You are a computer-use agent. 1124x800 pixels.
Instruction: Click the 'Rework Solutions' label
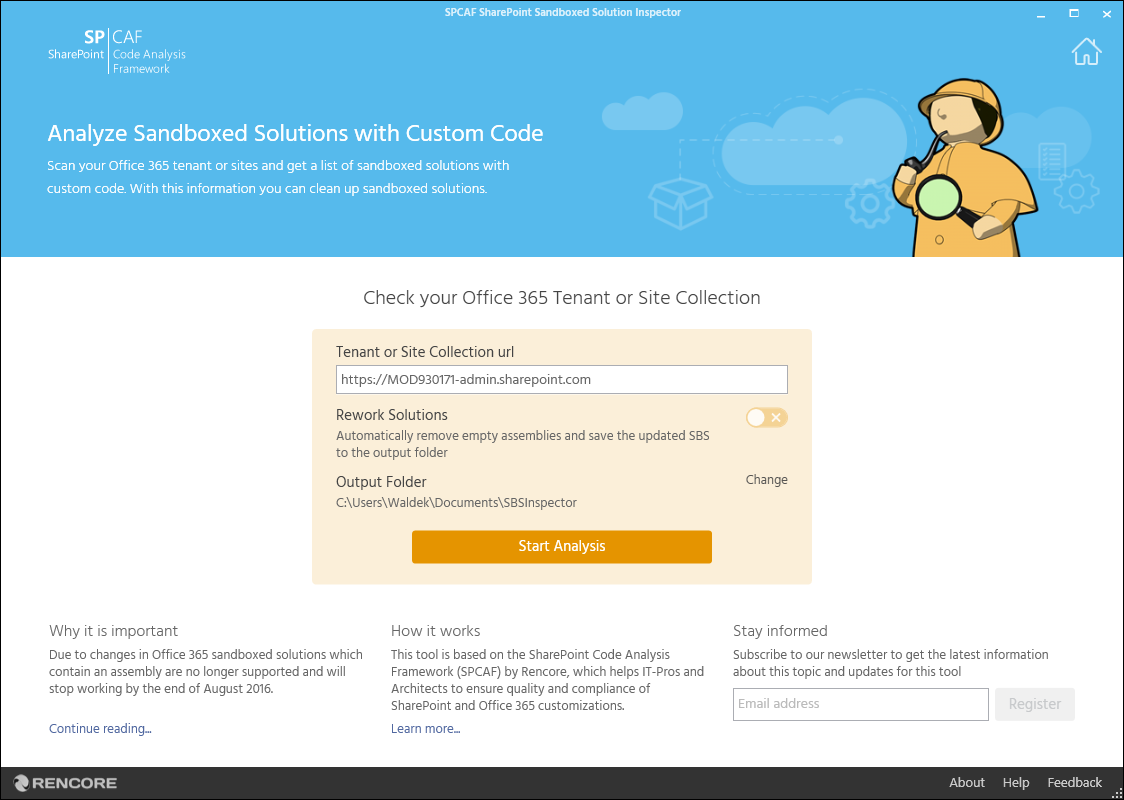click(391, 415)
